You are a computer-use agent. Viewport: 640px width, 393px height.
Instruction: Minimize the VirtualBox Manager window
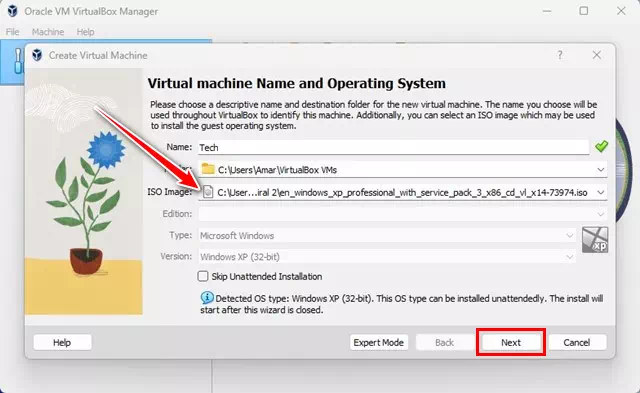click(x=547, y=11)
